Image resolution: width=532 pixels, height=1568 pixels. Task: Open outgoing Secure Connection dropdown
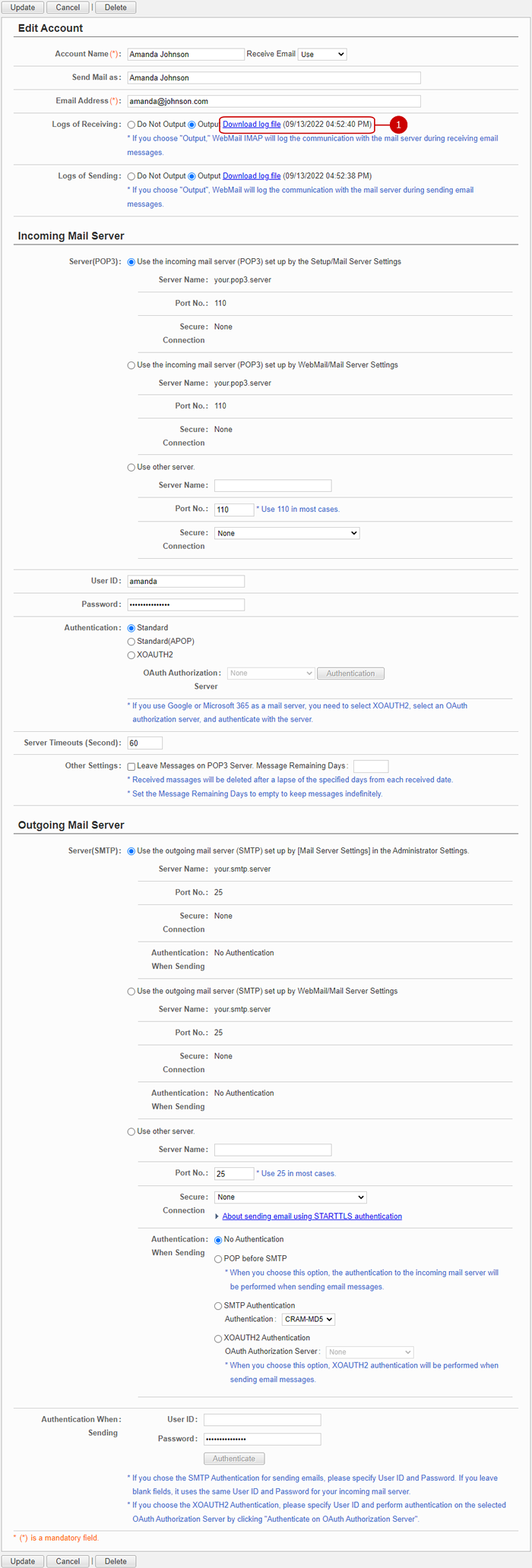(x=290, y=1197)
